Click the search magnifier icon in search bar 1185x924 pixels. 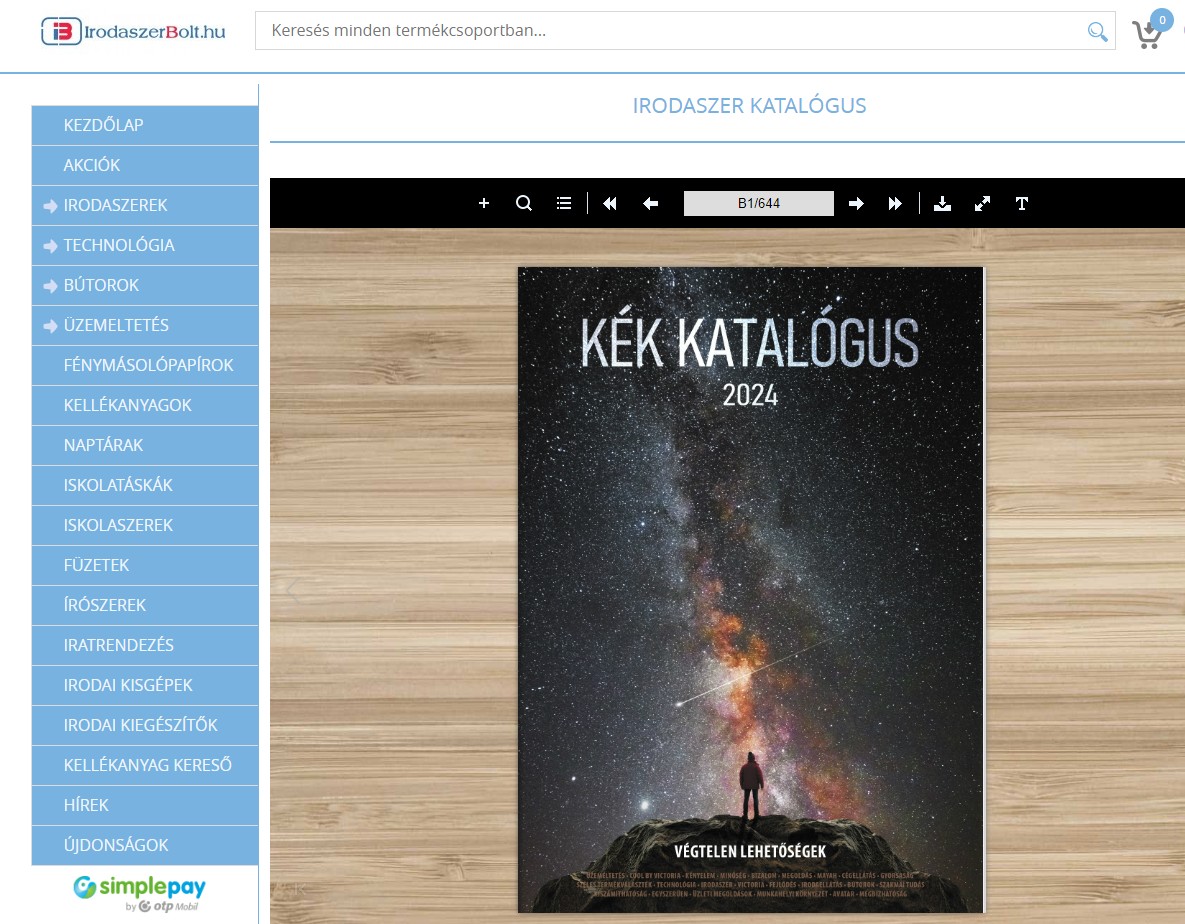coord(1097,31)
